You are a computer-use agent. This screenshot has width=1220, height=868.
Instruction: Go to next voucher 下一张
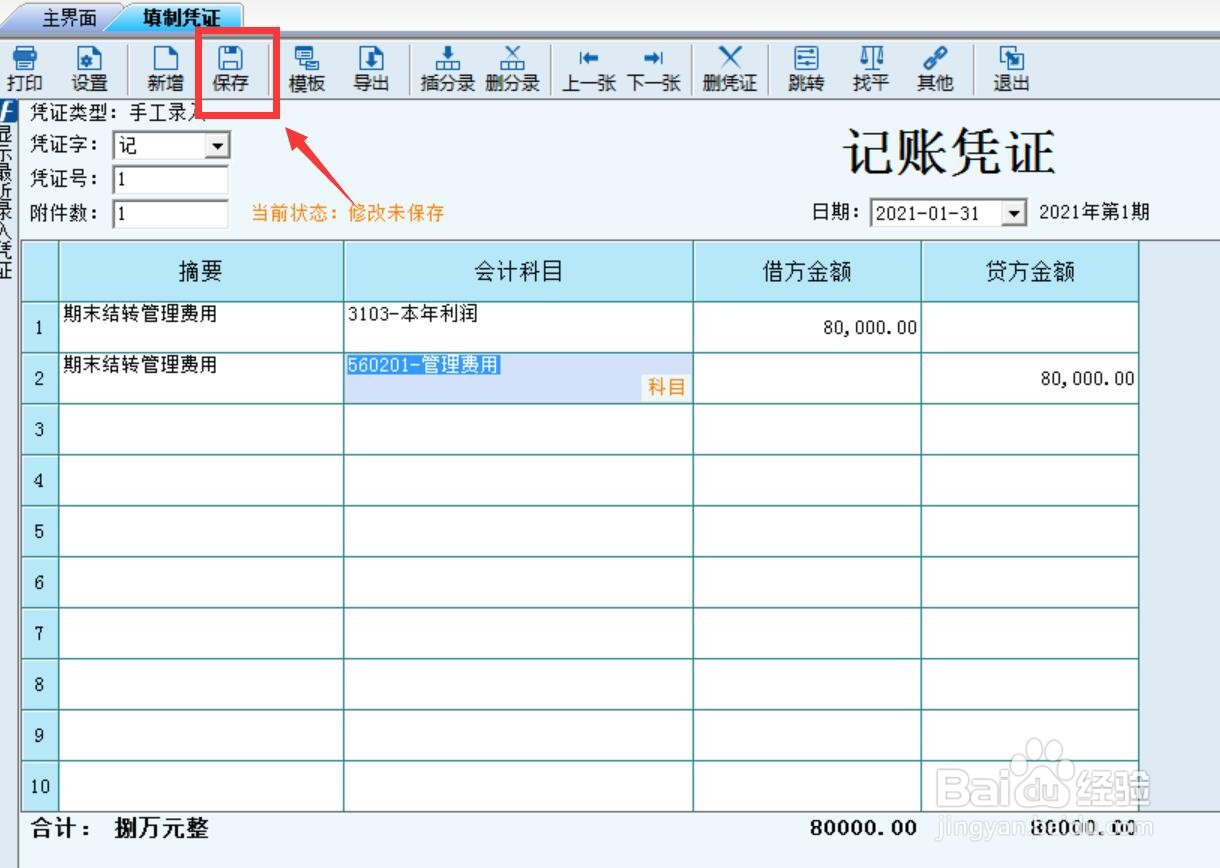click(653, 69)
